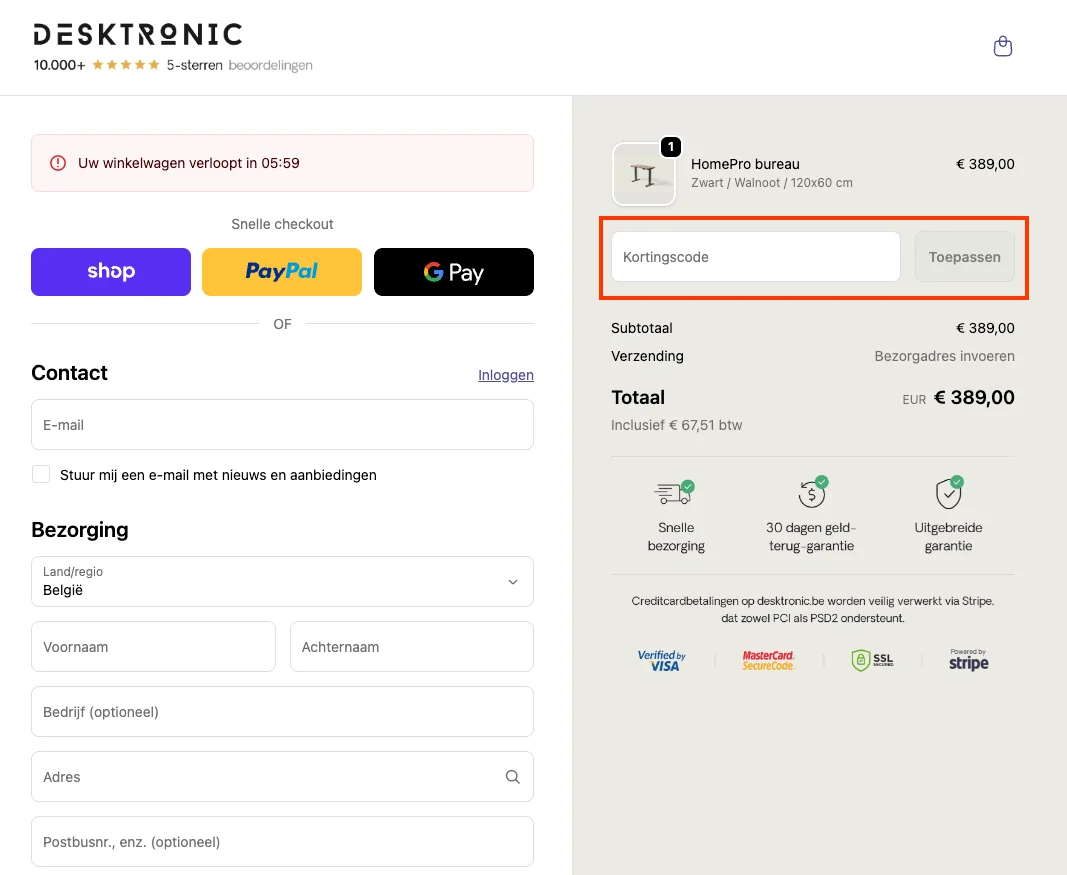Click the search icon in Adres field

point(512,777)
